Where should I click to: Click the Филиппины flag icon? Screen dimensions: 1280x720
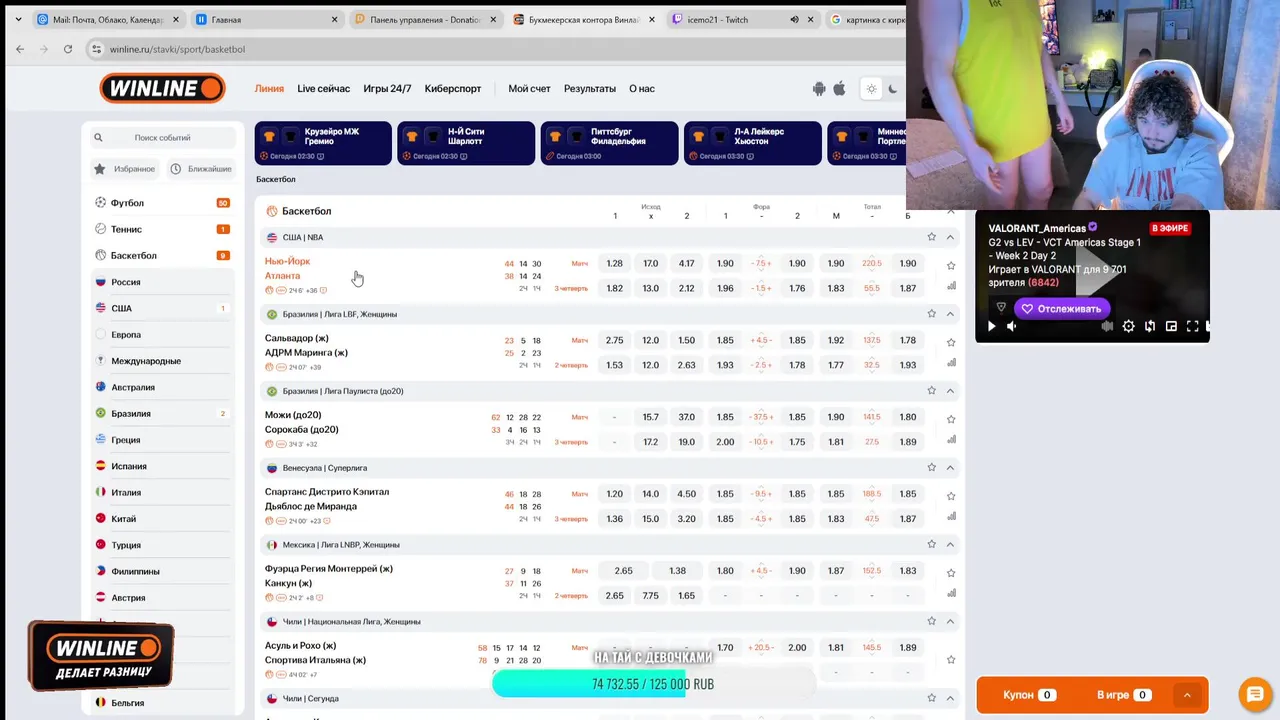(101, 571)
